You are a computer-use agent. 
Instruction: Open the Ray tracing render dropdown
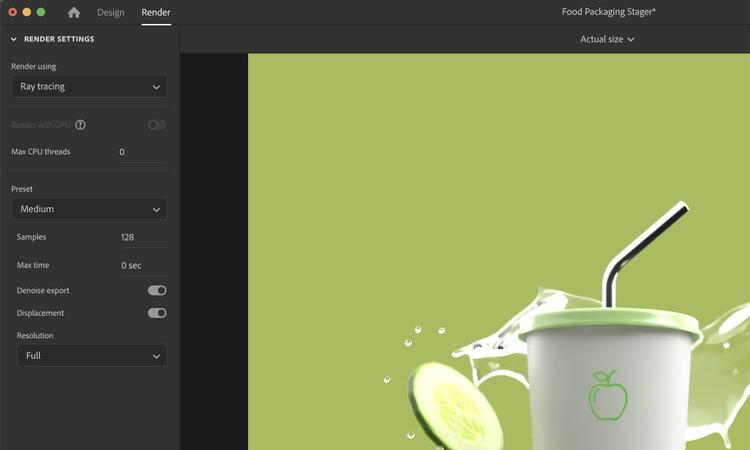[89, 87]
